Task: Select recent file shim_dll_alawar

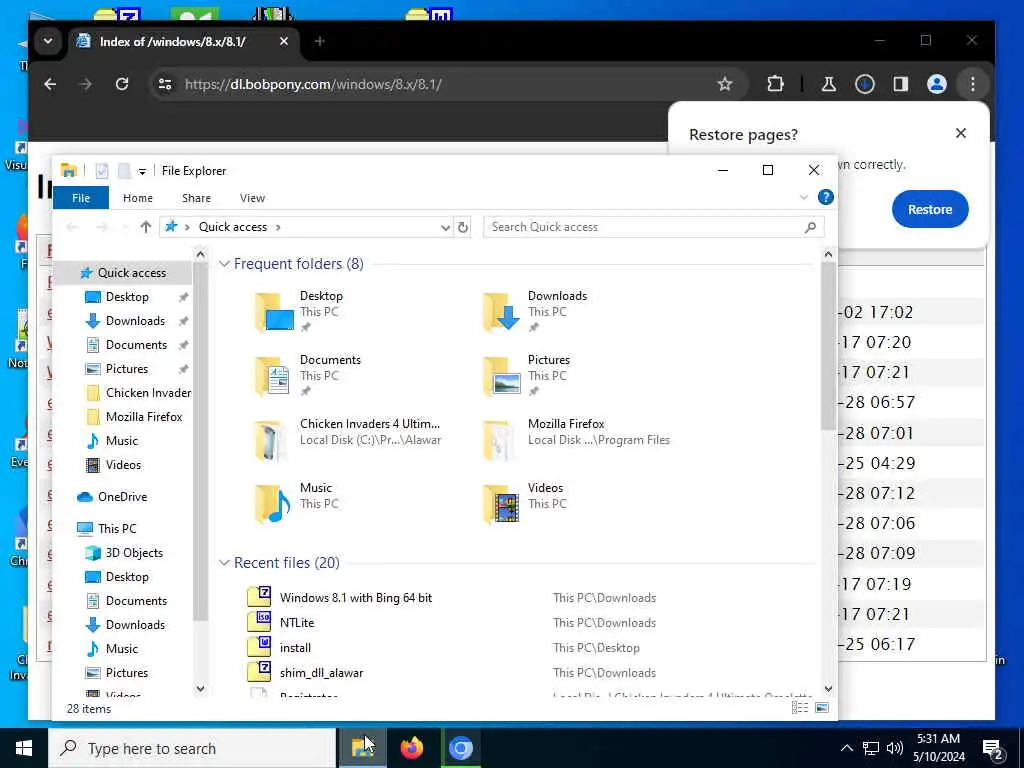Action: click(x=321, y=673)
